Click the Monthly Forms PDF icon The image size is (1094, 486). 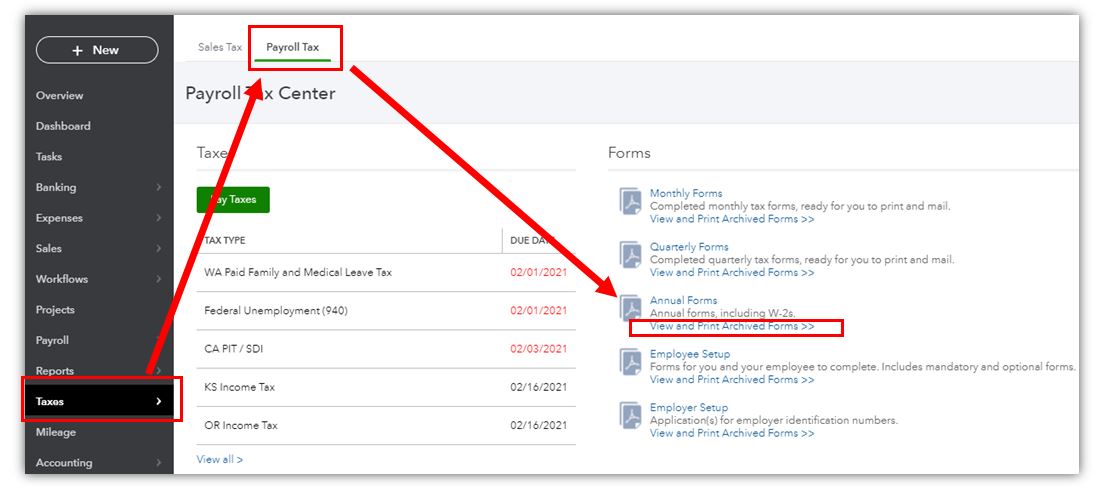(x=631, y=202)
